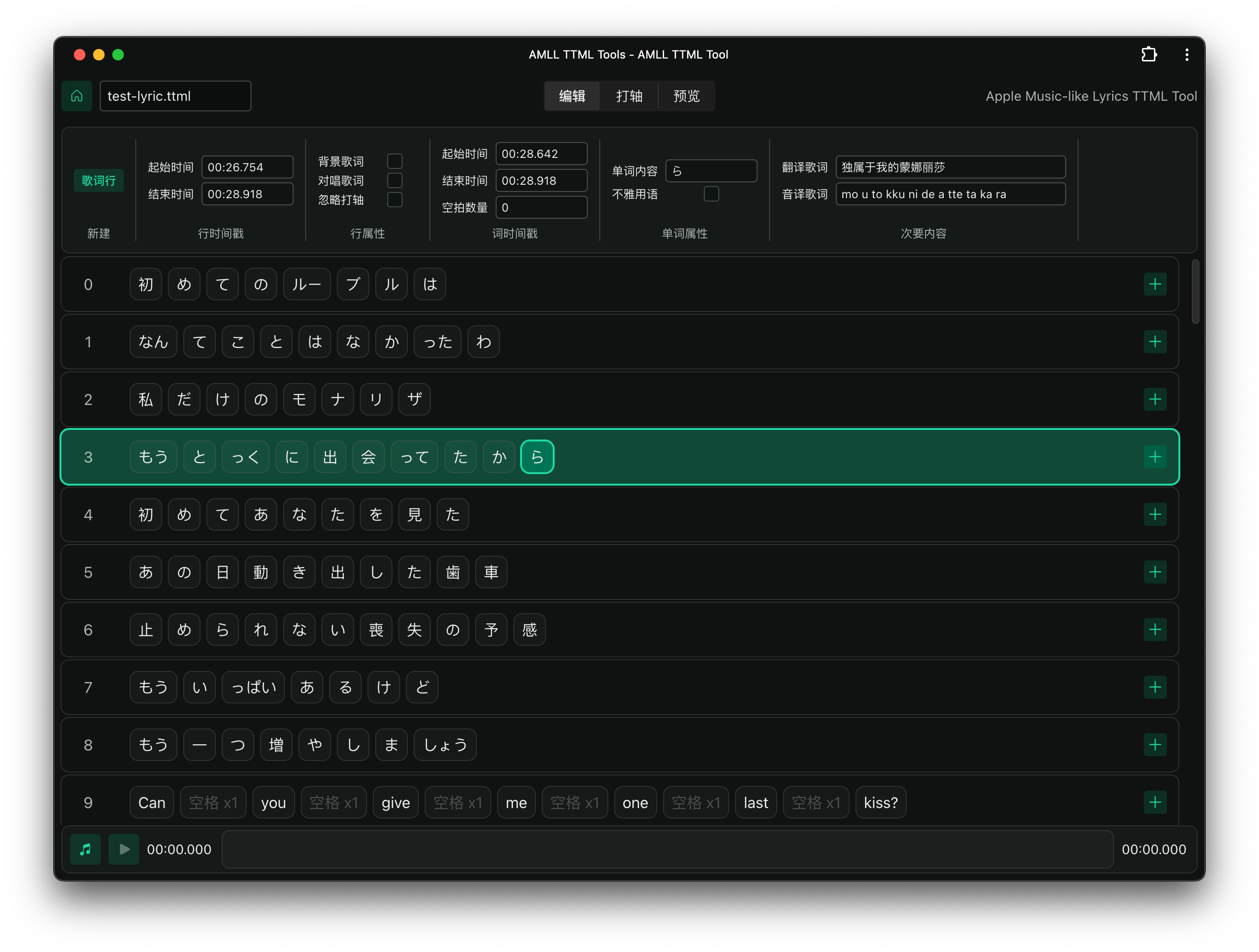Select the word last in line 9

click(756, 802)
